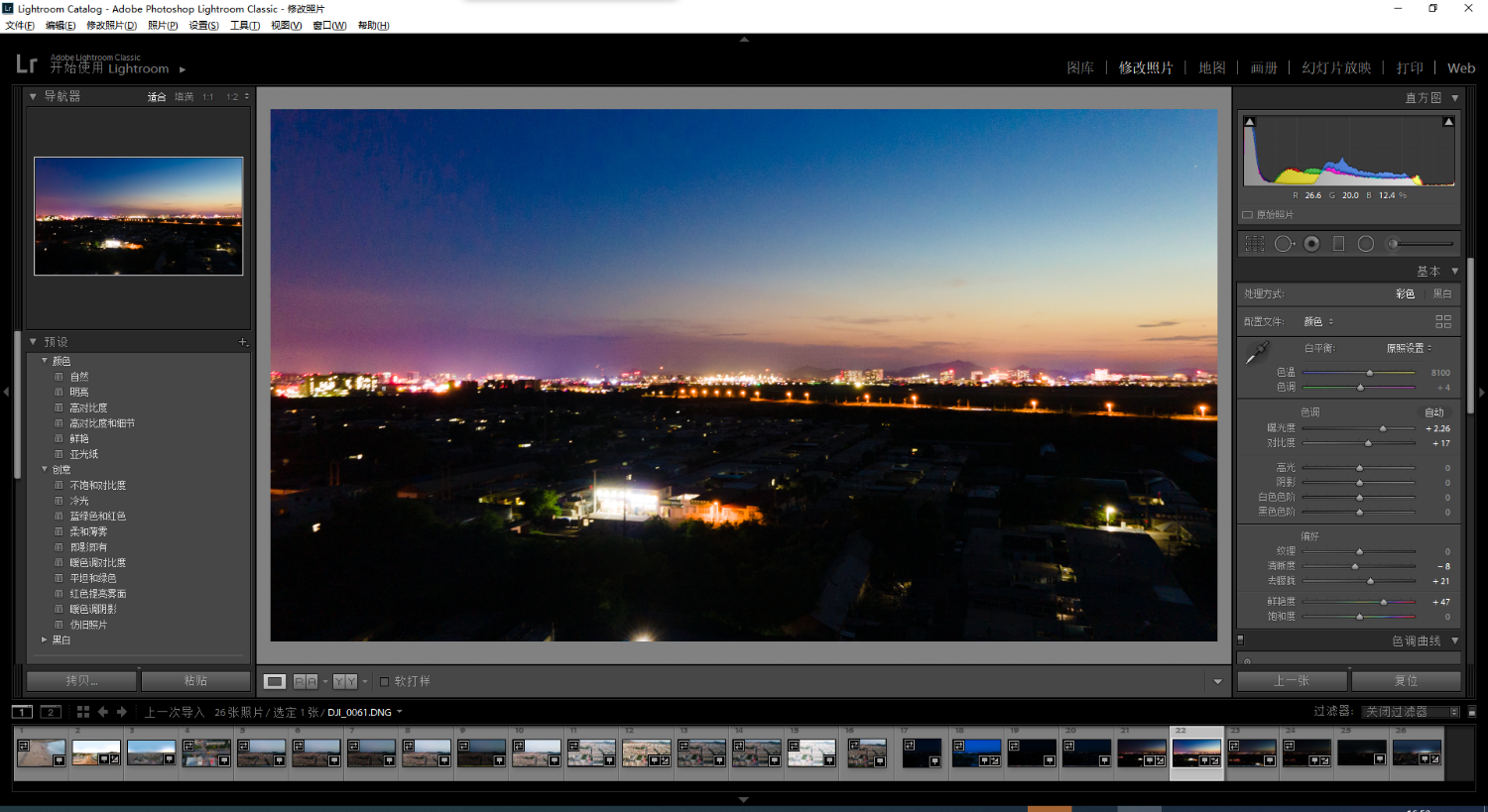Switch to the 图库 module
Screen dimensions: 1488x812
pos(1080,68)
